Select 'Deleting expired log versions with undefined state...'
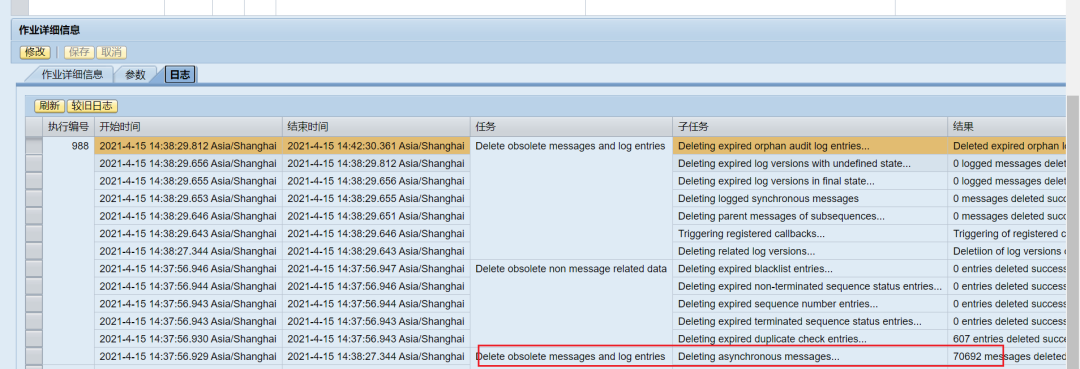The width and height of the screenshot is (1080, 369). tap(810, 163)
